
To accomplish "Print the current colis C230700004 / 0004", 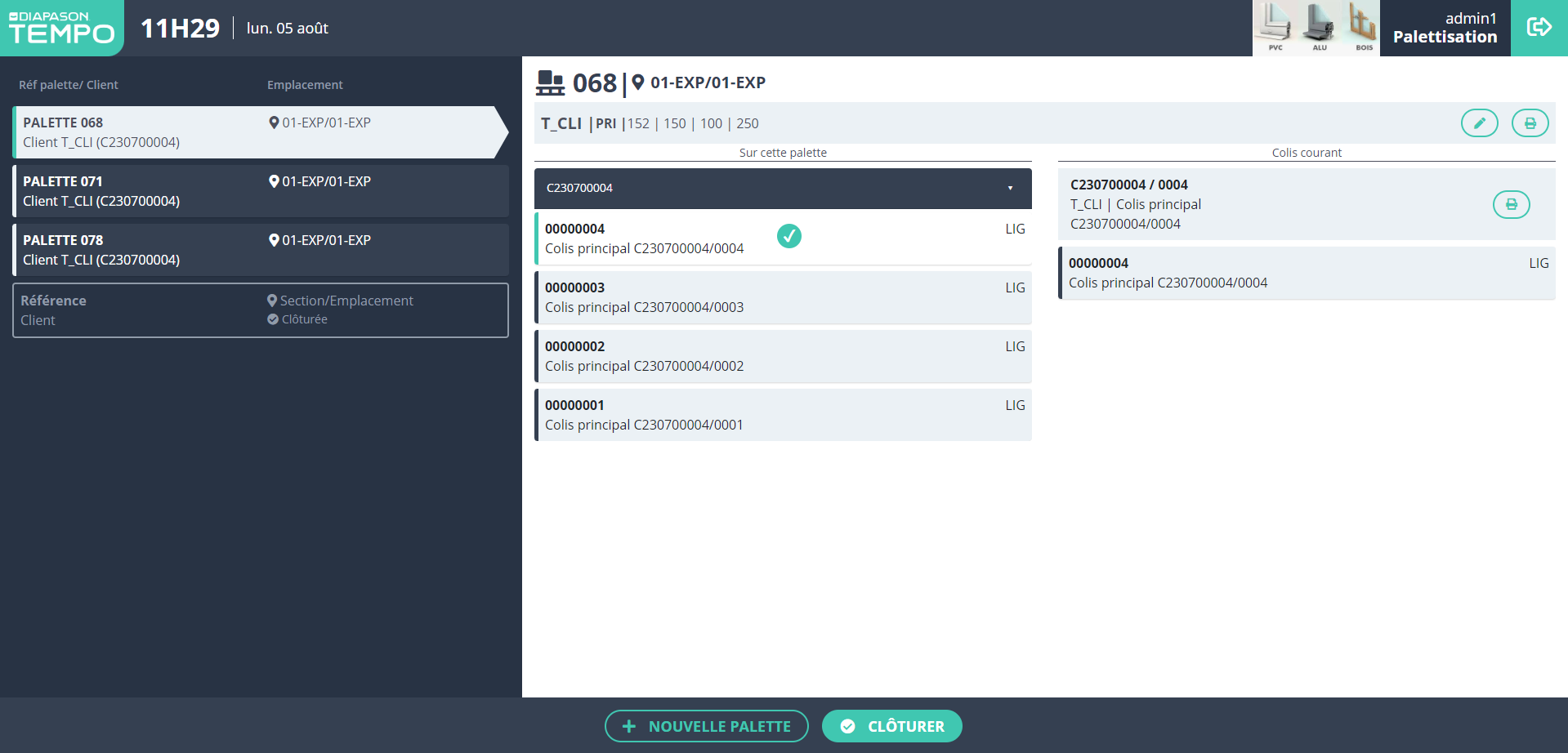I will [1511, 204].
